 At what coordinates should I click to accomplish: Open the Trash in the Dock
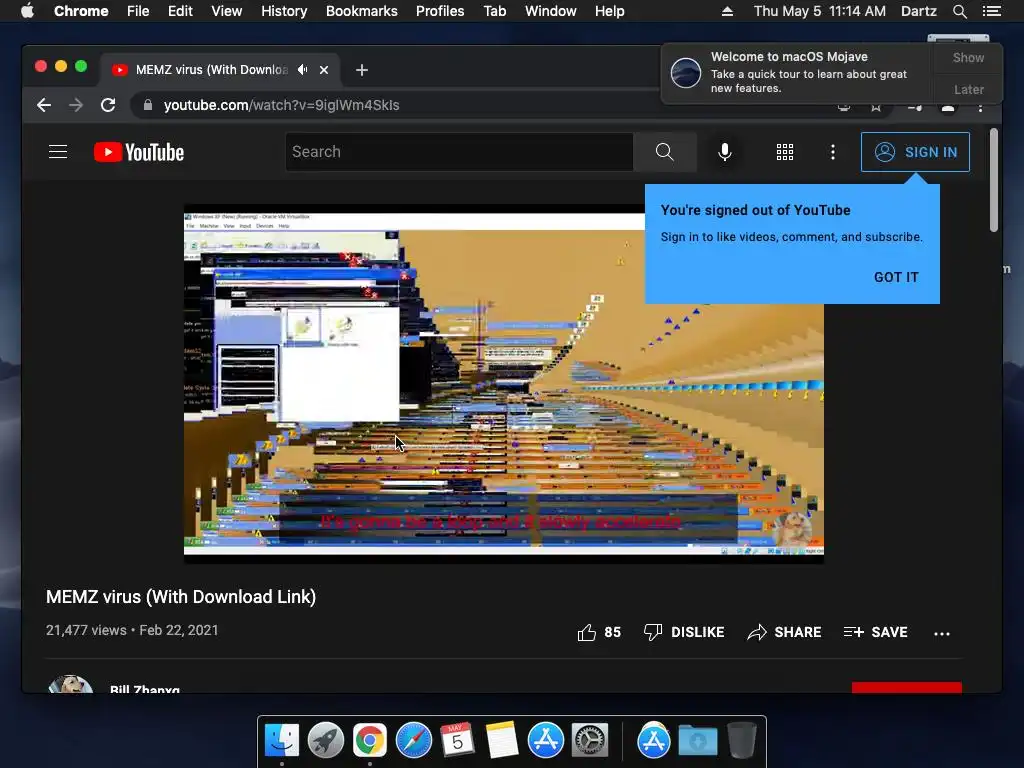coord(741,740)
